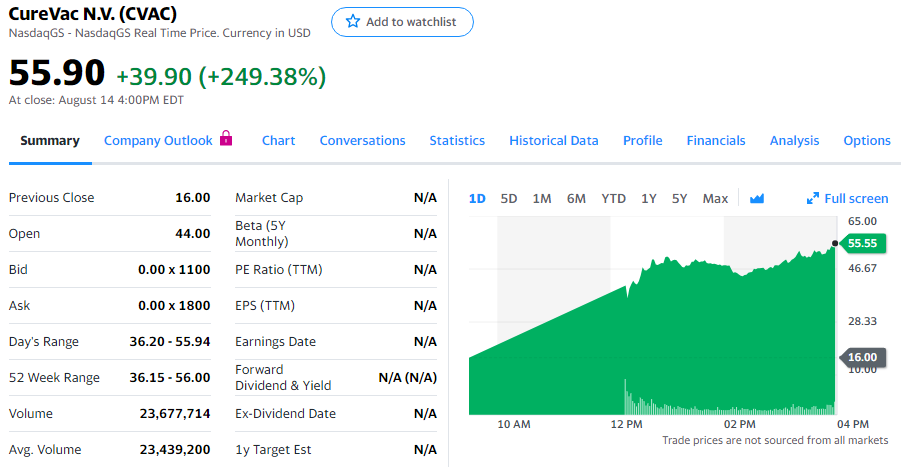
Task: Switch to the Chart tab
Action: click(x=279, y=141)
